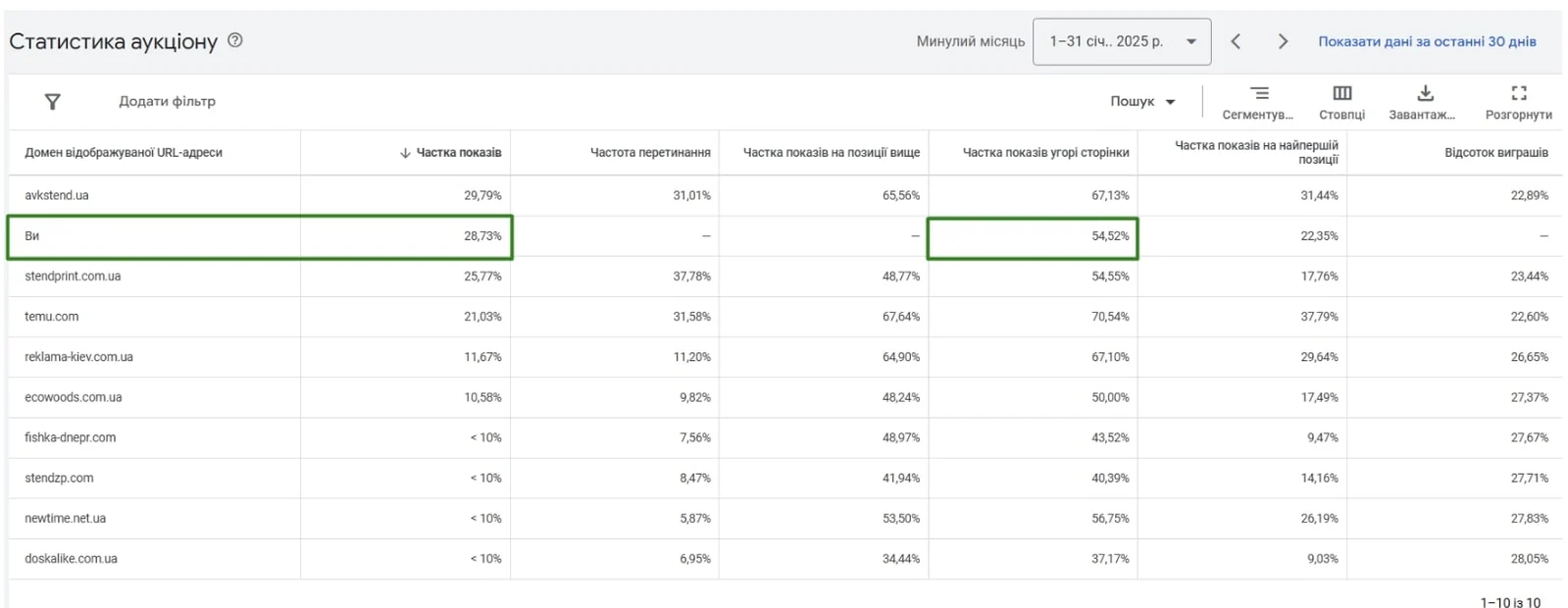Screen dimensions: 1568x608
Task: Click the 7,56% overlap rate value
Action: pyautogui.click(x=695, y=437)
